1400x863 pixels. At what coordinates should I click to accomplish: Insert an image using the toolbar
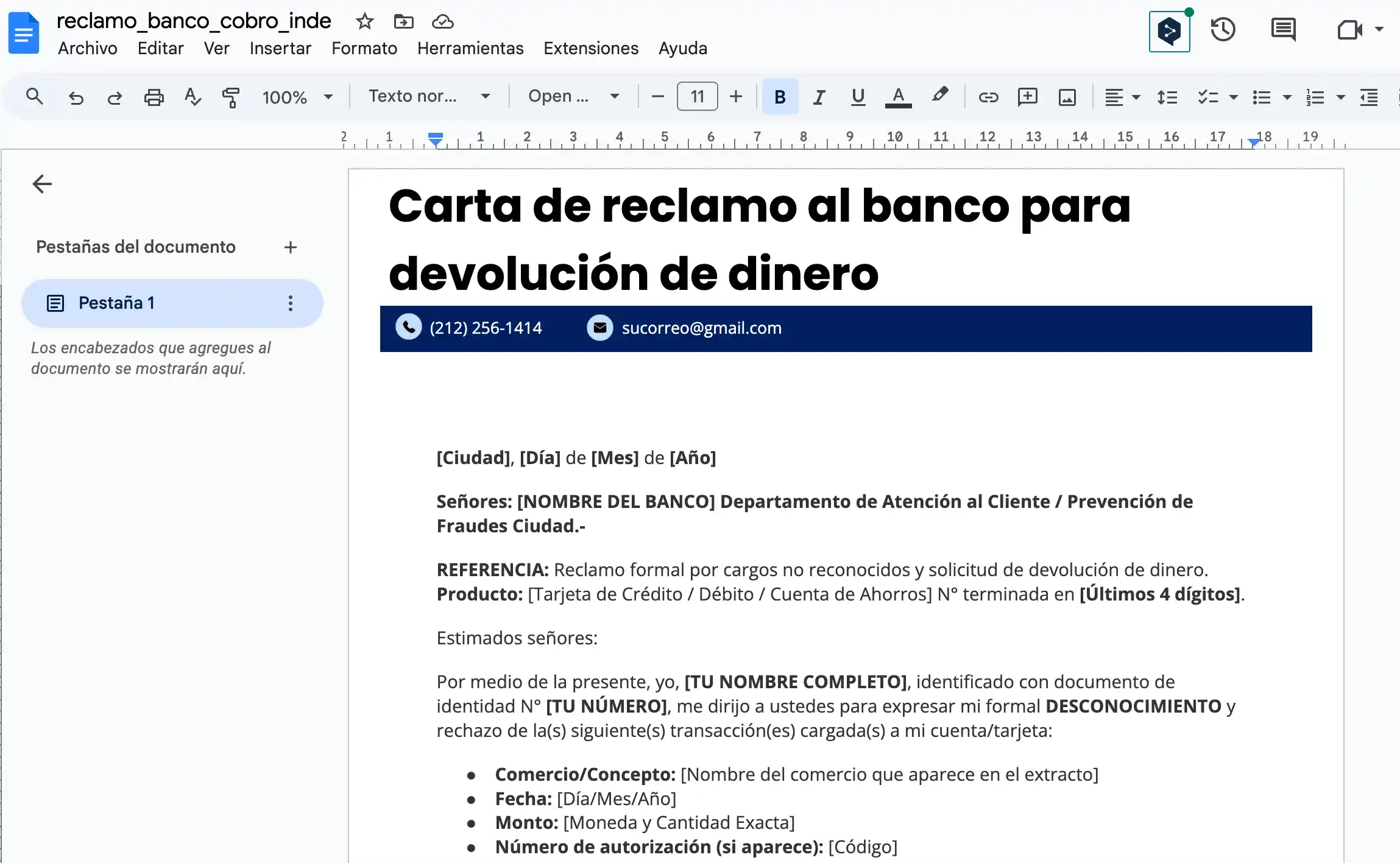coord(1067,96)
